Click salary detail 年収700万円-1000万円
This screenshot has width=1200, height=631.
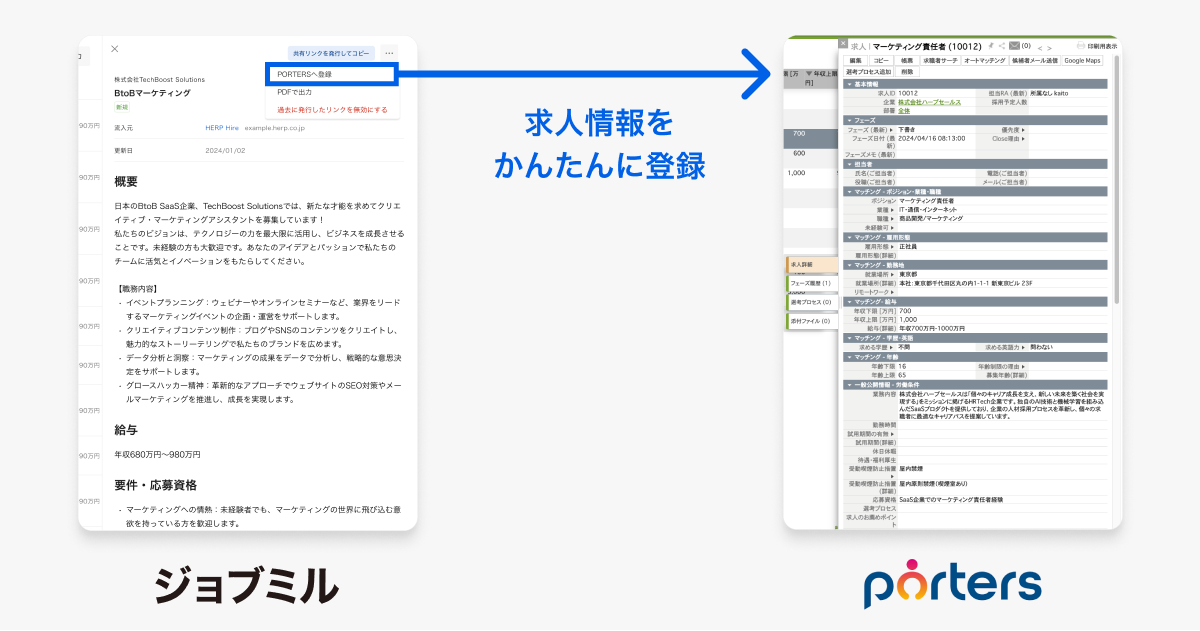click(932, 328)
